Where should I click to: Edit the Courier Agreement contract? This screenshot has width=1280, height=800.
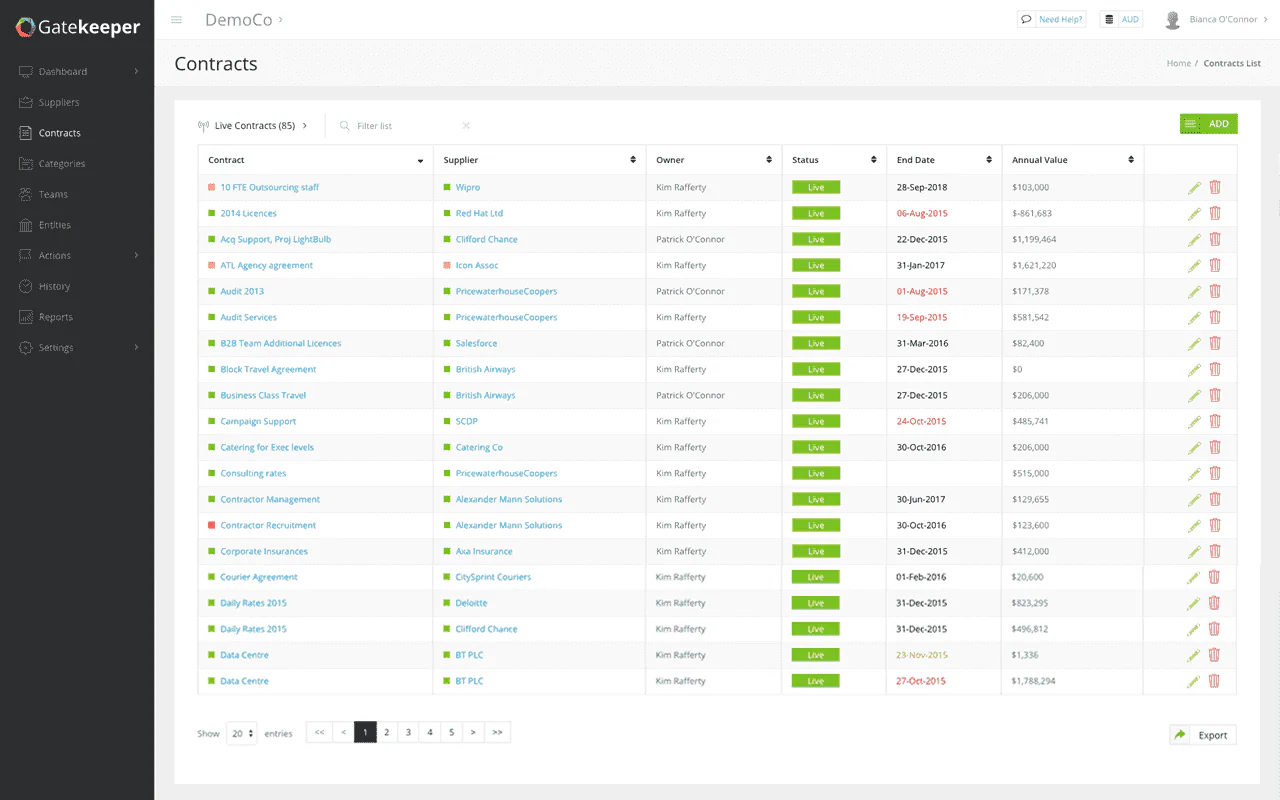1193,577
